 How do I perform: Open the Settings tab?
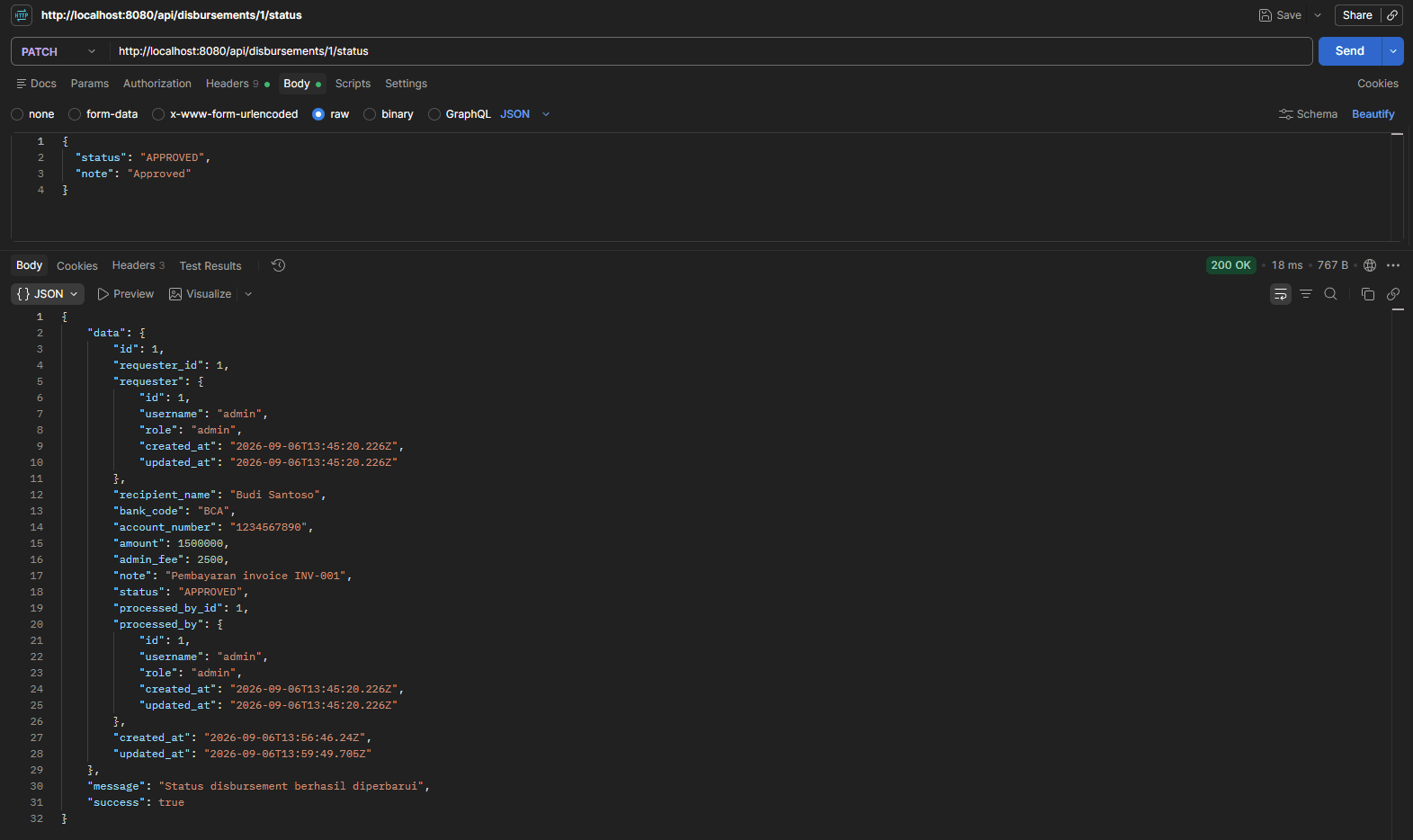(x=407, y=84)
